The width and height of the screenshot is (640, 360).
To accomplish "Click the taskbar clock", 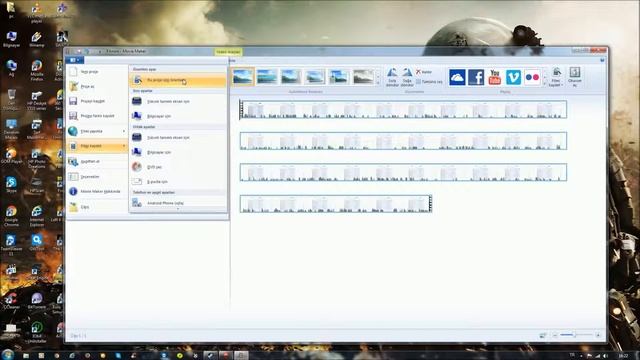I will coord(623,356).
